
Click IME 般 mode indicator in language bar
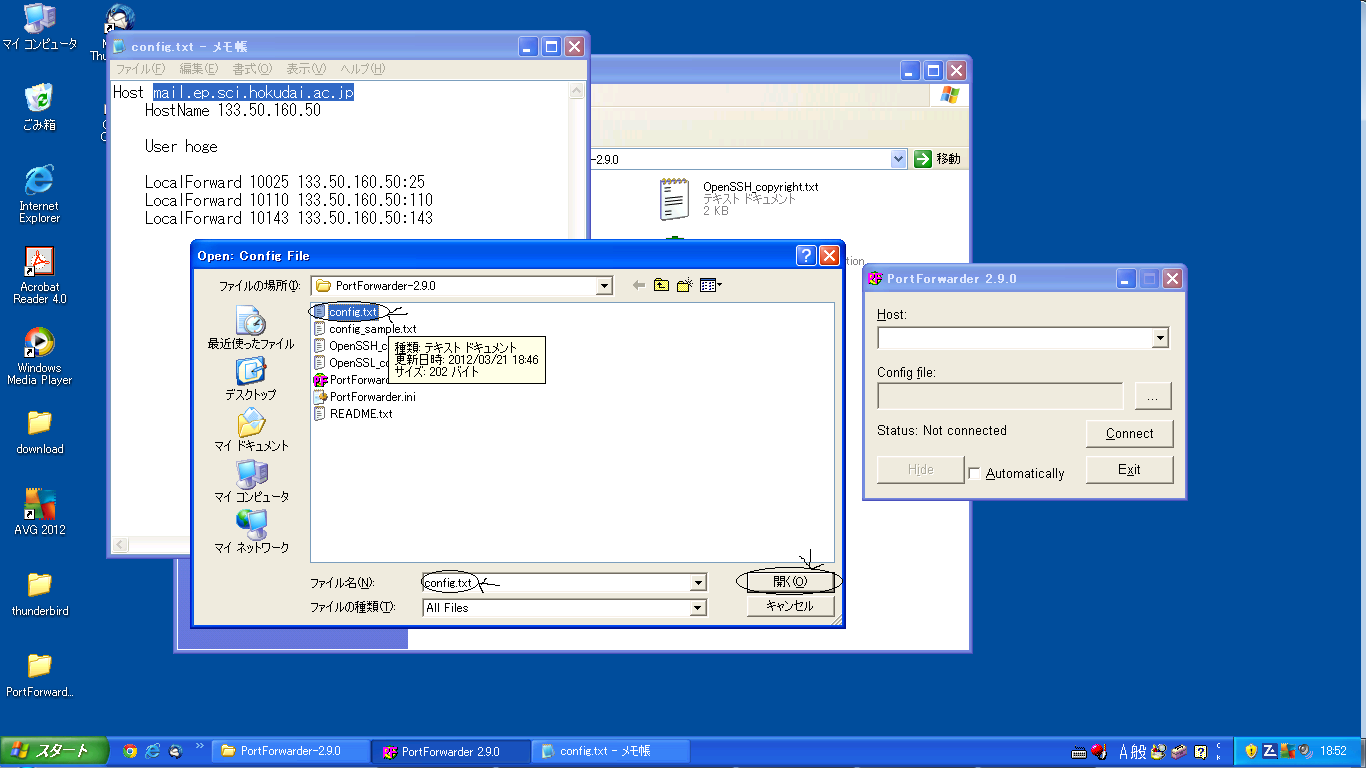(x=1139, y=752)
